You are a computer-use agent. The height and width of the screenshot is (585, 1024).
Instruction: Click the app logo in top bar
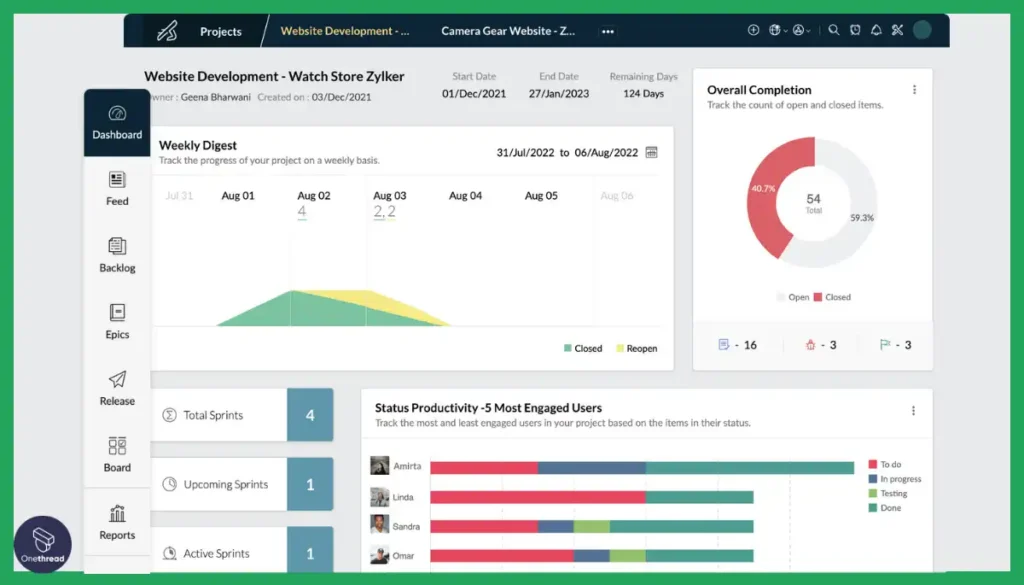[x=167, y=31]
